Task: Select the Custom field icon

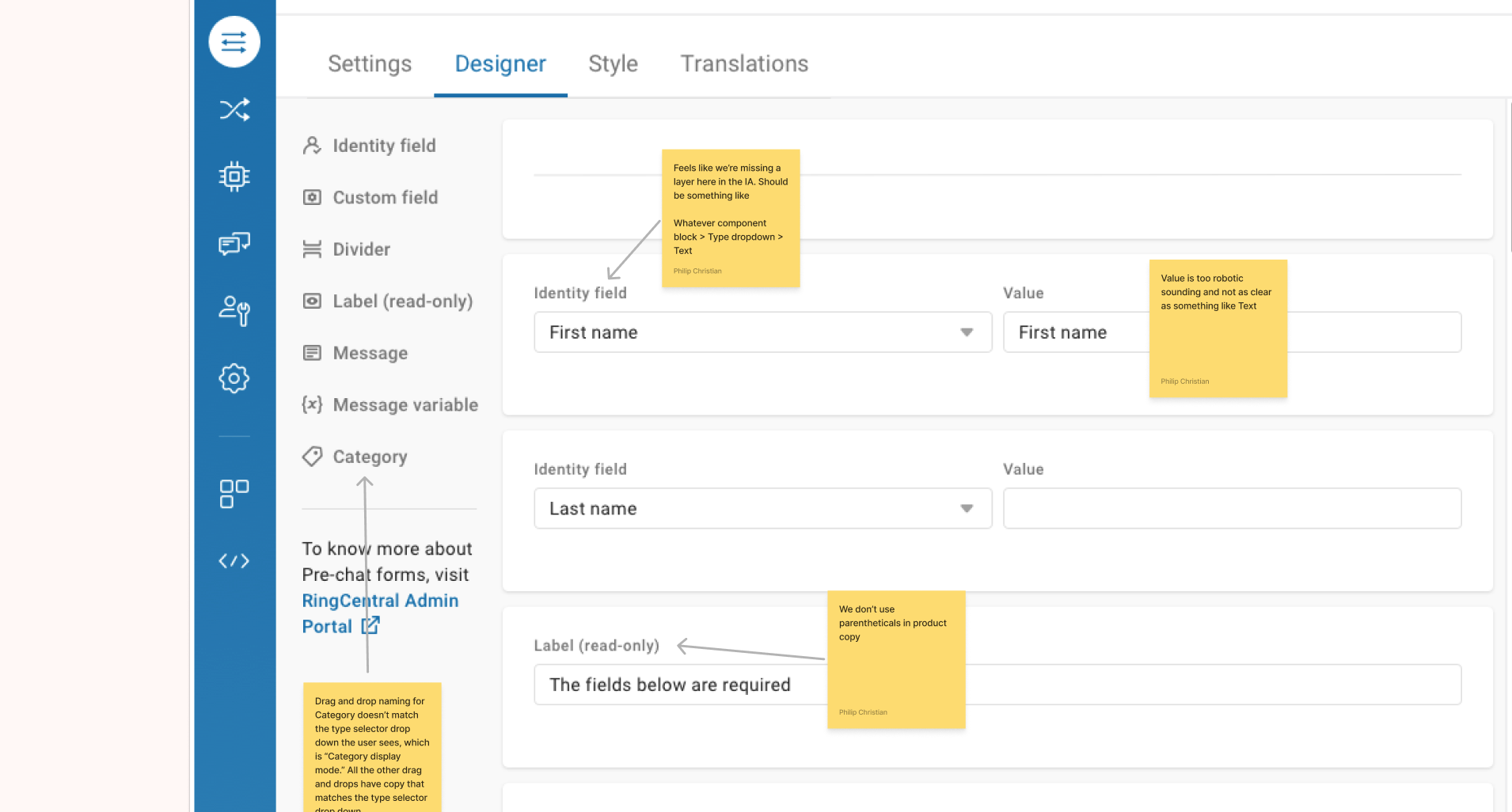Action: (312, 197)
